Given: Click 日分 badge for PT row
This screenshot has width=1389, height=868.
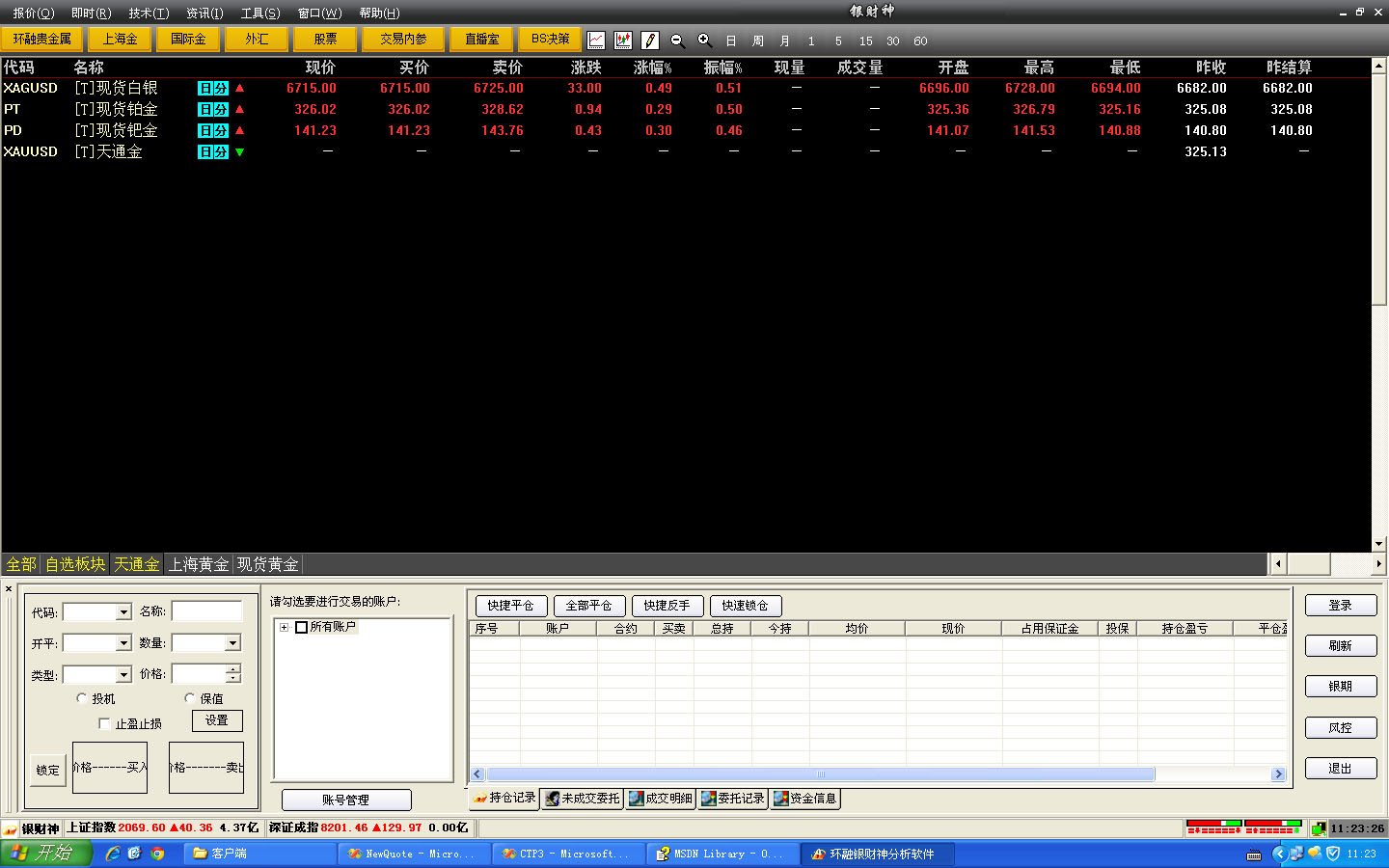Looking at the screenshot, I should 213,109.
